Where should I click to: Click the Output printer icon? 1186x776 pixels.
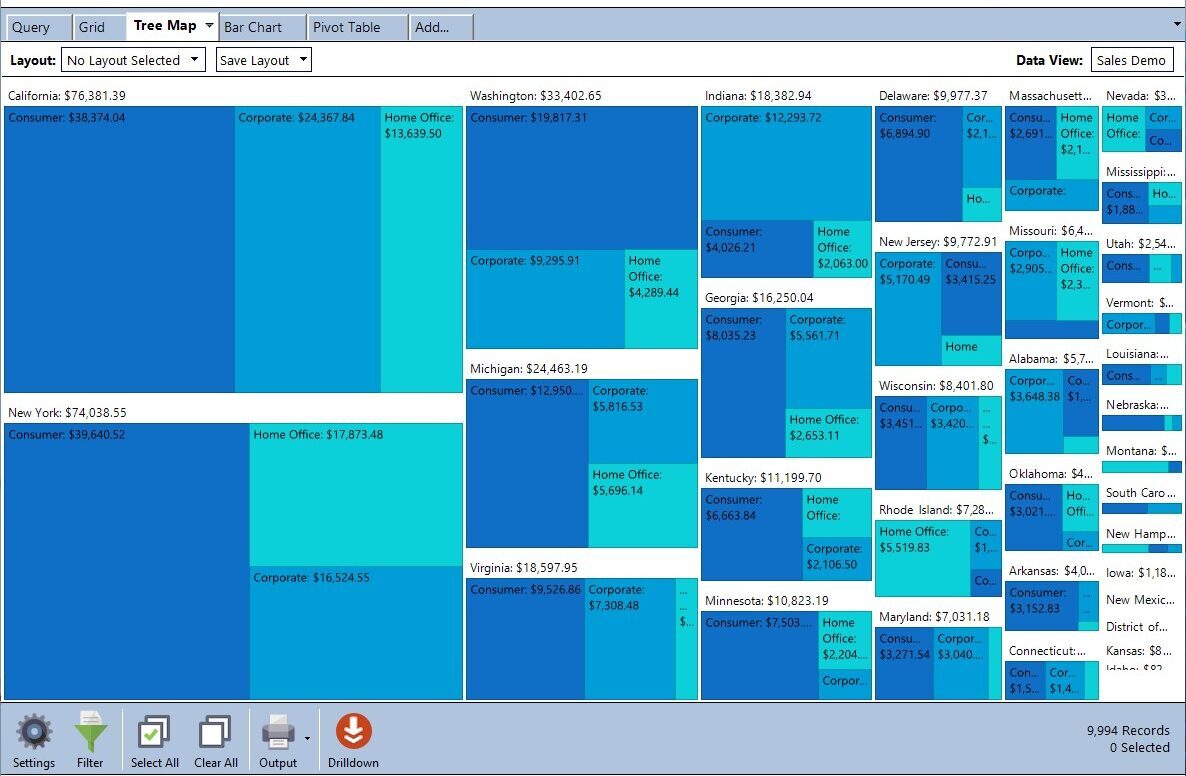278,733
